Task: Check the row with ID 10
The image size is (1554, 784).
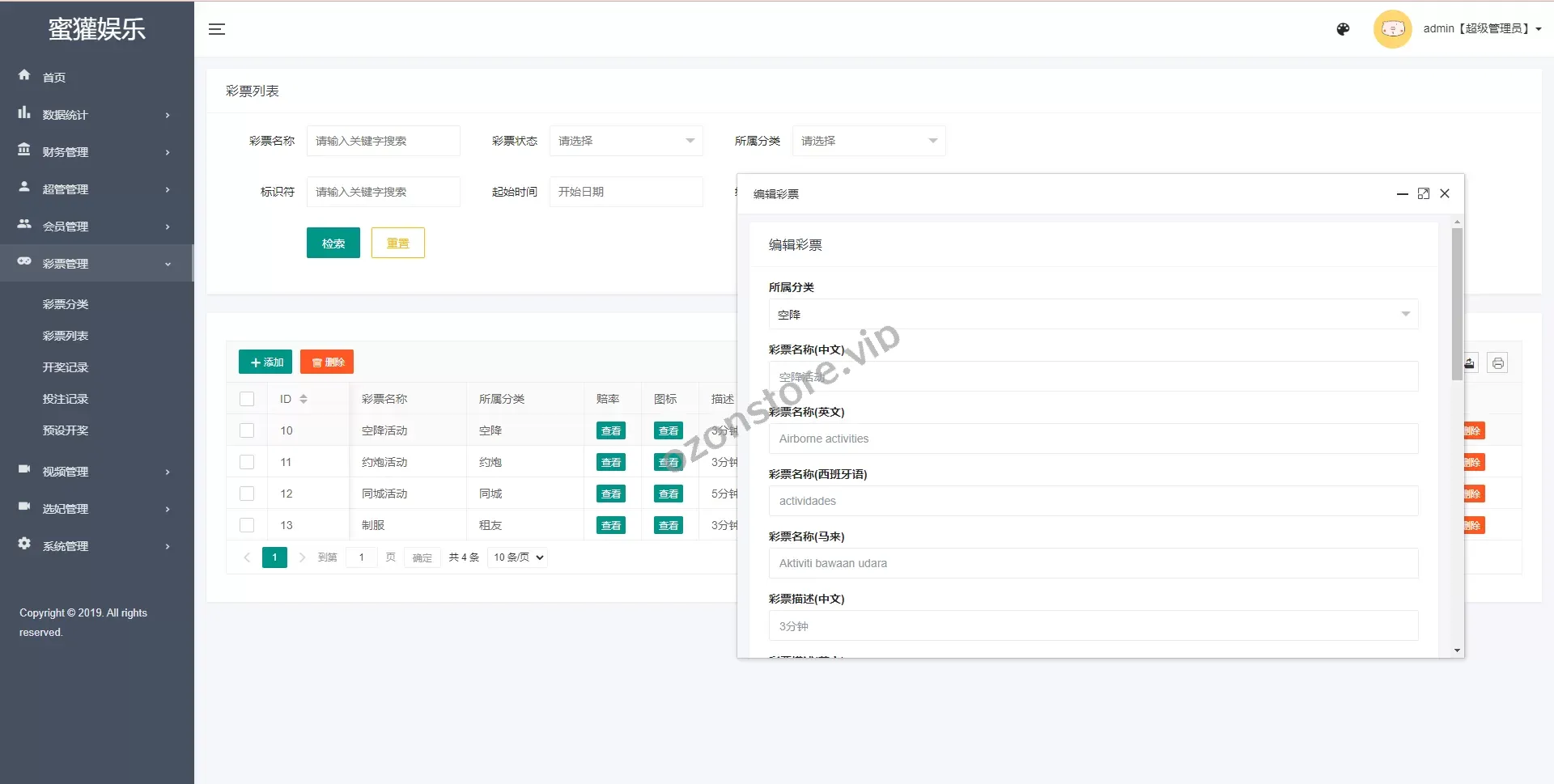Action: click(247, 430)
